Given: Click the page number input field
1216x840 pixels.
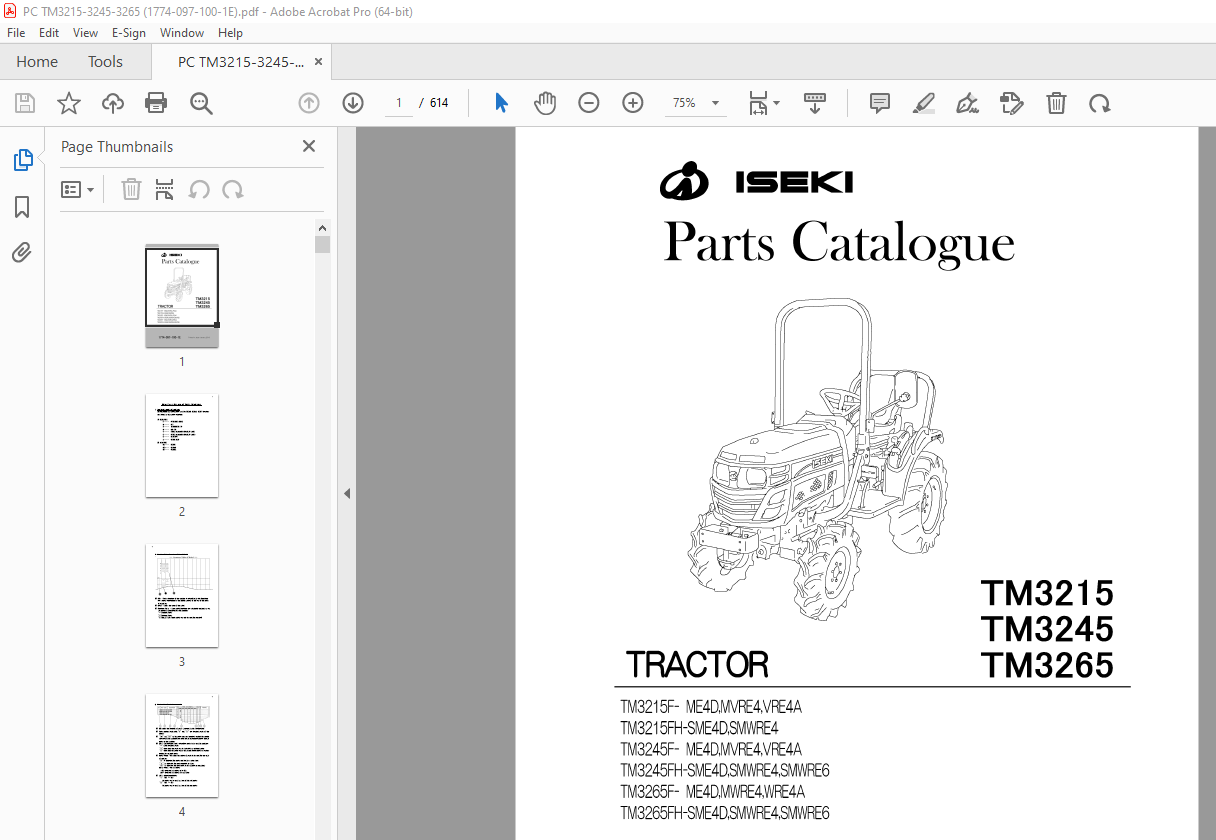Looking at the screenshot, I should tap(399, 103).
